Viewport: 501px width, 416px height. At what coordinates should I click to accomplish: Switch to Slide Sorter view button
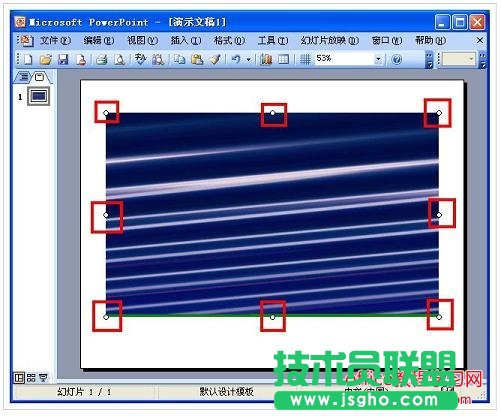(31, 378)
